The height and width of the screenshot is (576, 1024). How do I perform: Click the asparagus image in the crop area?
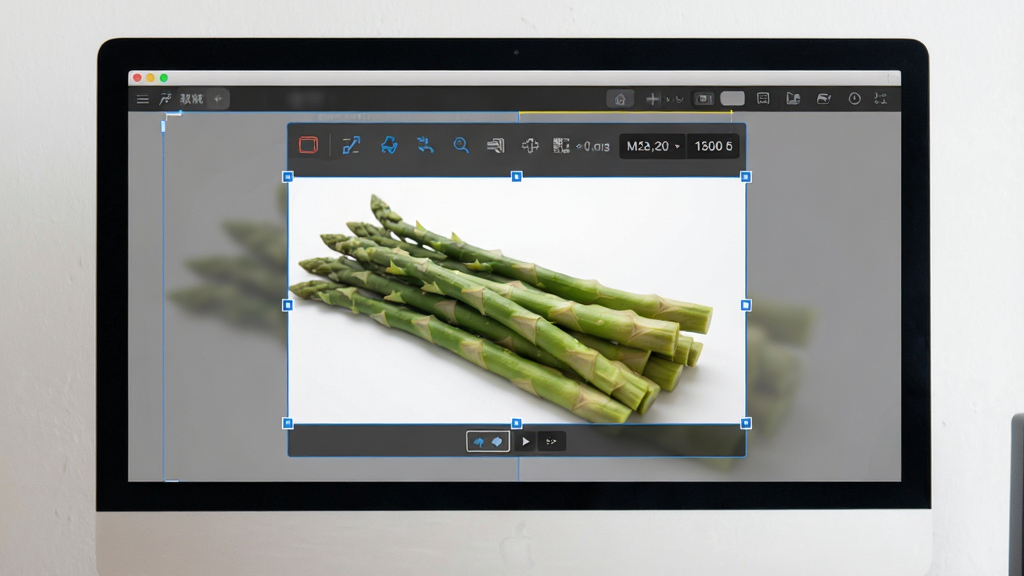coord(517,300)
